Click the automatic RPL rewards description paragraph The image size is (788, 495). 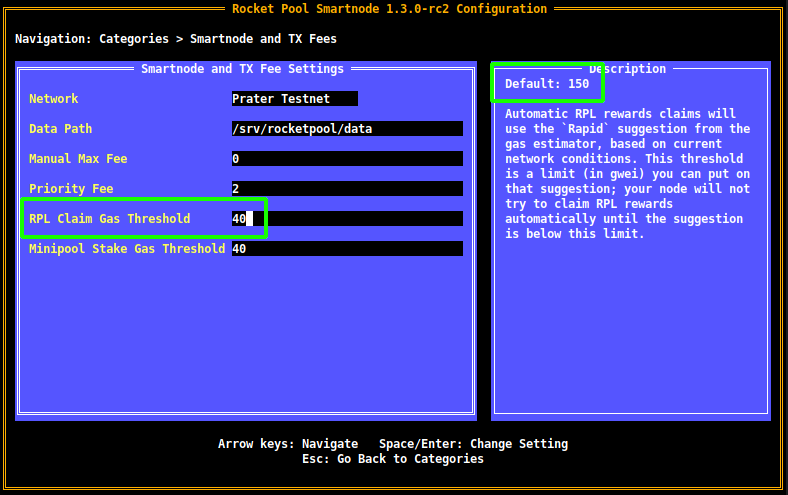coord(627,174)
